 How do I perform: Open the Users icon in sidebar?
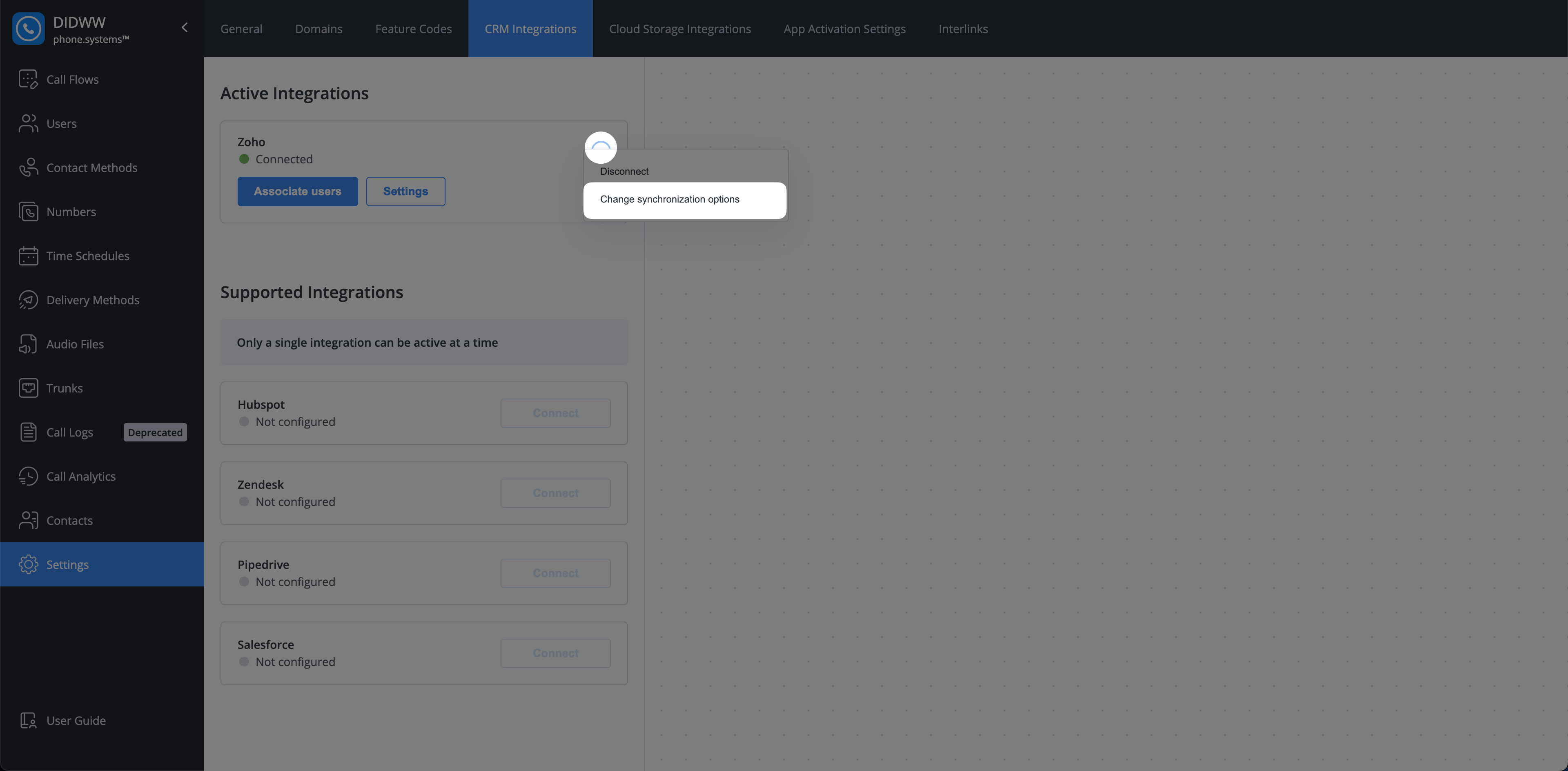point(28,123)
